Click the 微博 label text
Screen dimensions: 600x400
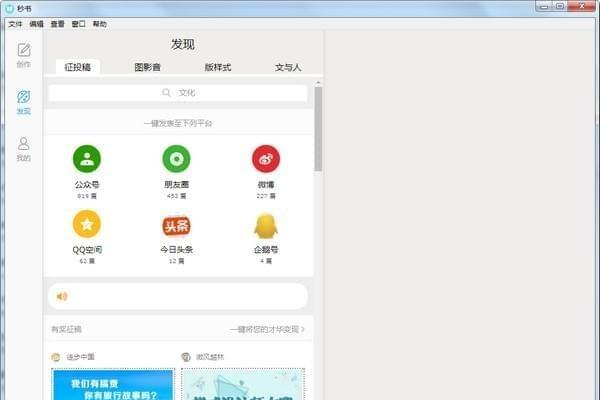(266, 184)
